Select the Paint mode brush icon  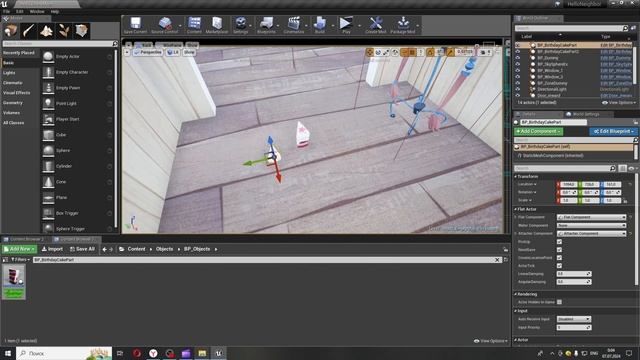pos(29,31)
